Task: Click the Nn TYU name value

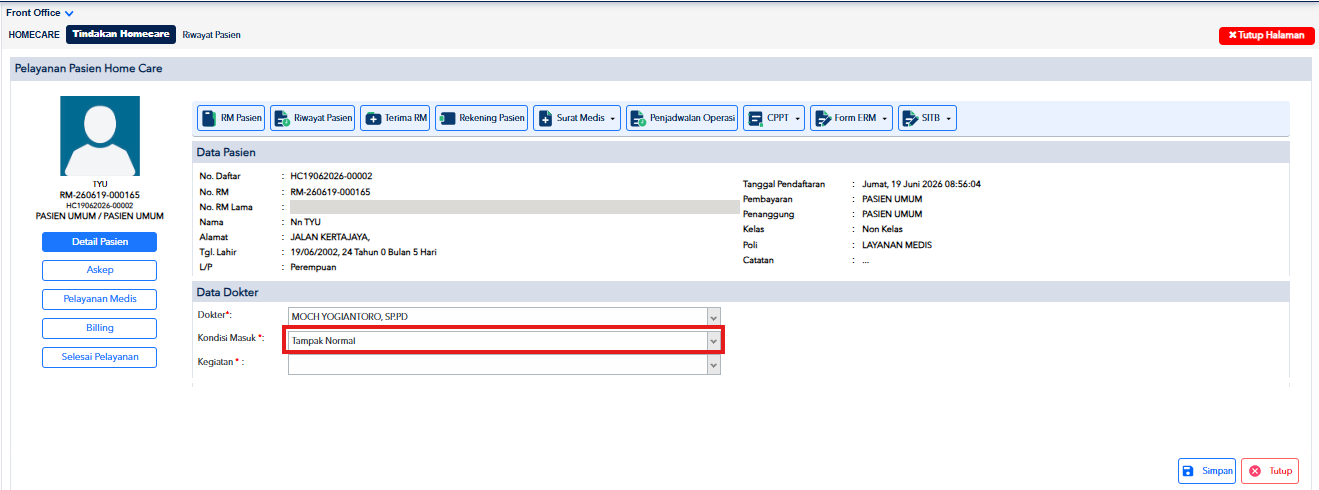Action: tap(306, 222)
